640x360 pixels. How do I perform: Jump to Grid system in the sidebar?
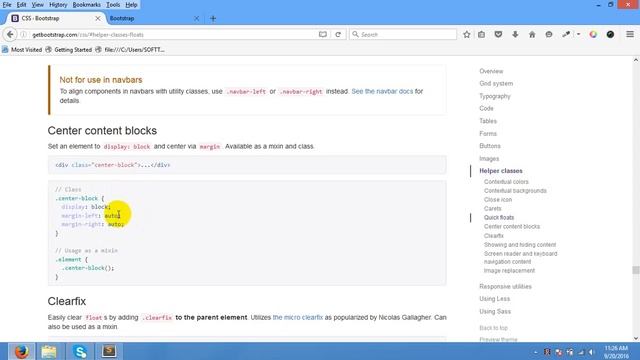tap(496, 83)
